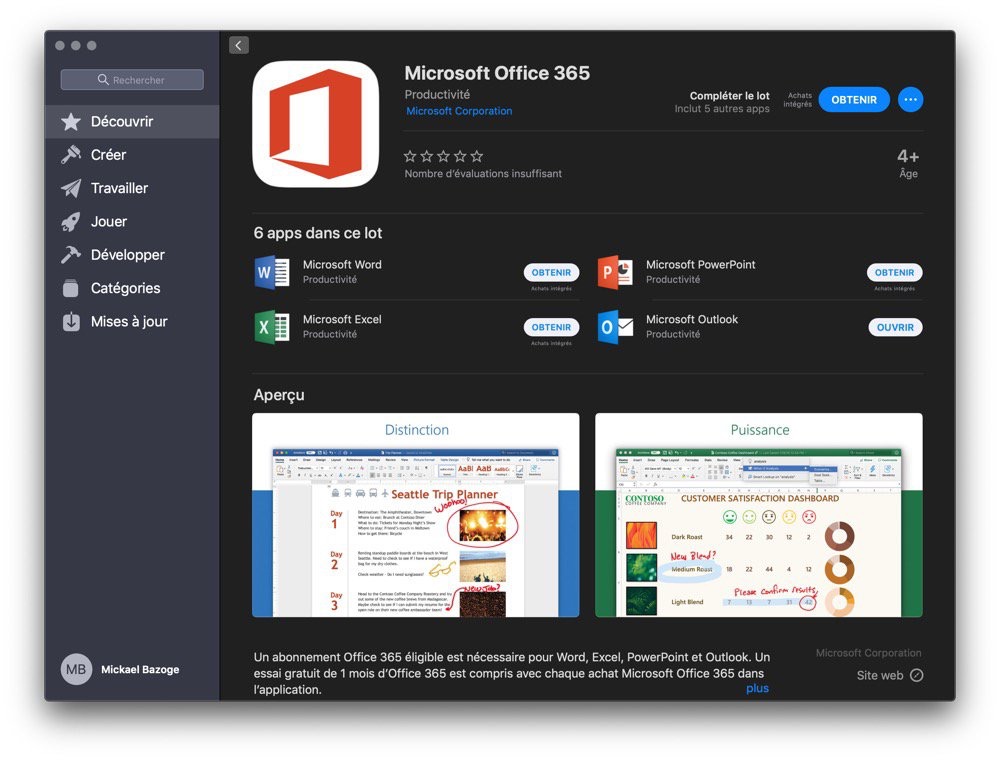This screenshot has height=760, width=1000.
Task: Open the Développer section
Action: click(132, 254)
